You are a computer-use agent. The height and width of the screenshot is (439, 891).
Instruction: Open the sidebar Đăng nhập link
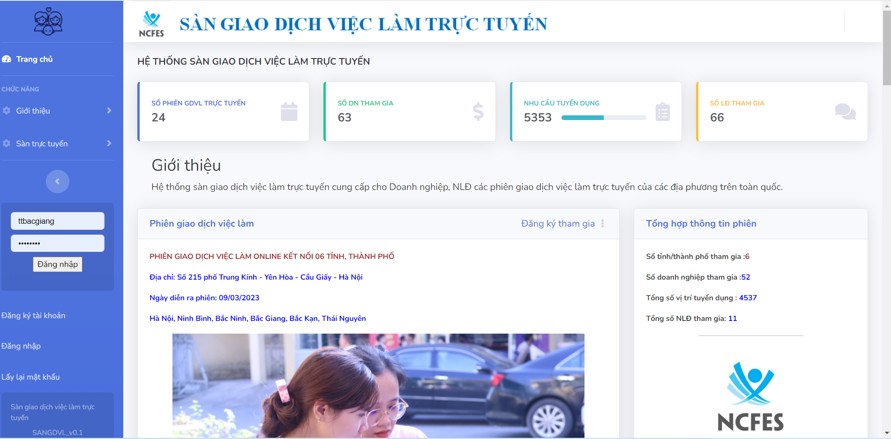21,346
